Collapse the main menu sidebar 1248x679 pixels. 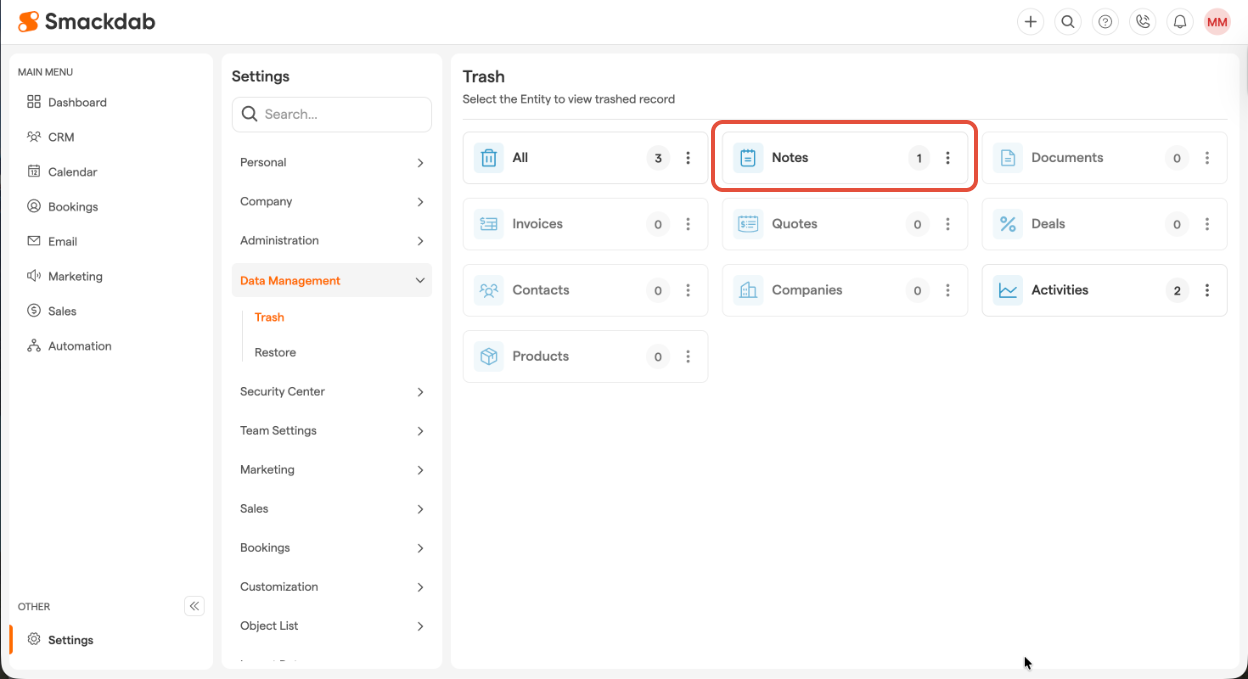pyautogui.click(x=195, y=606)
